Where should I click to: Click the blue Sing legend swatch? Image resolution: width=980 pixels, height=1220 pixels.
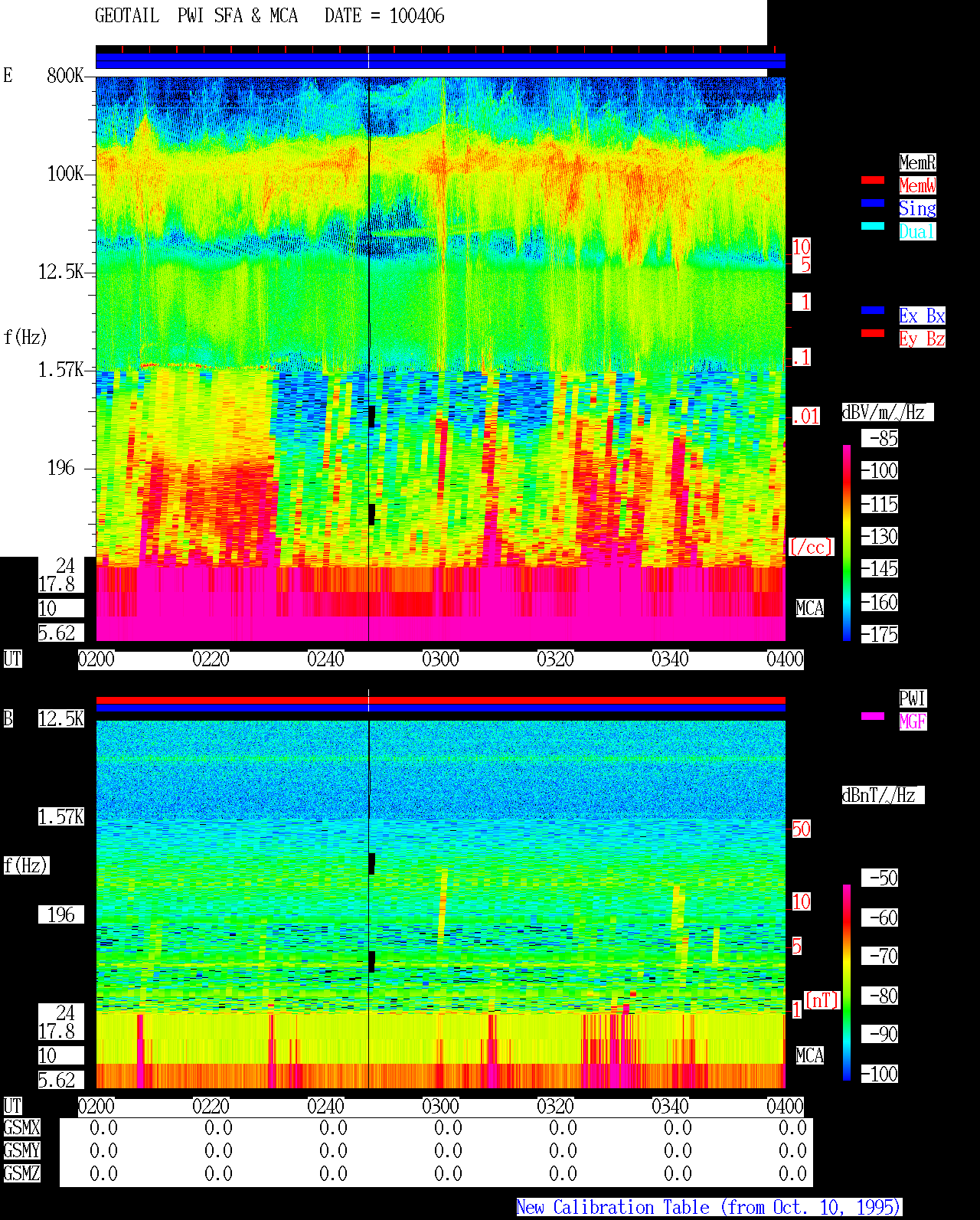pos(873,203)
